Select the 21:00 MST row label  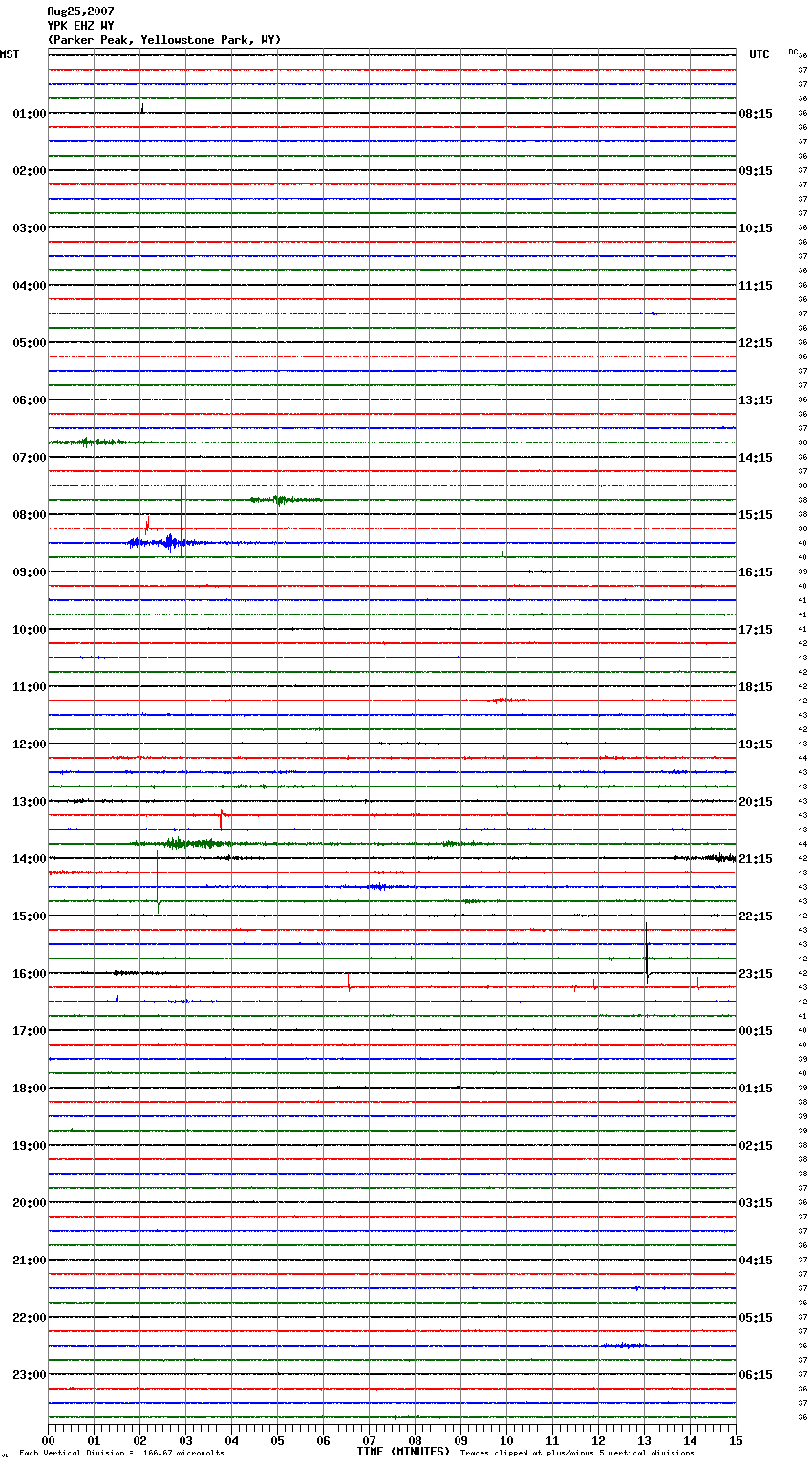coord(30,1261)
